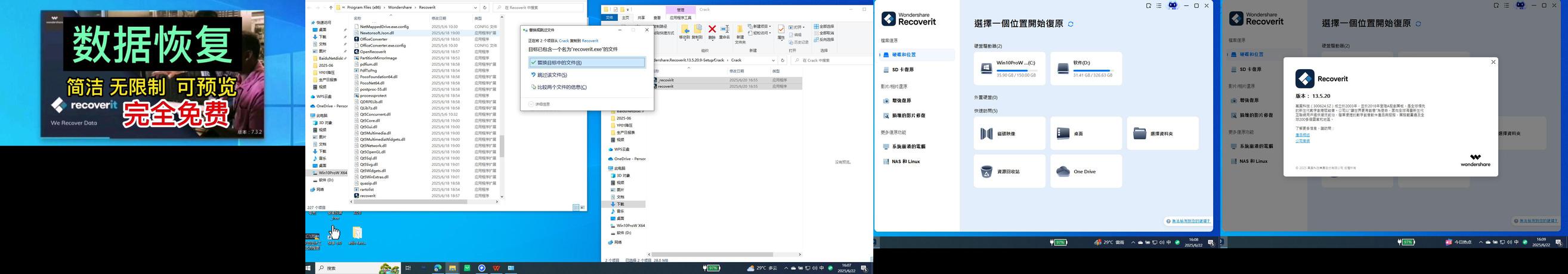
Task: Expand the details (详细信息) chevron in replace dialog
Action: point(531,104)
